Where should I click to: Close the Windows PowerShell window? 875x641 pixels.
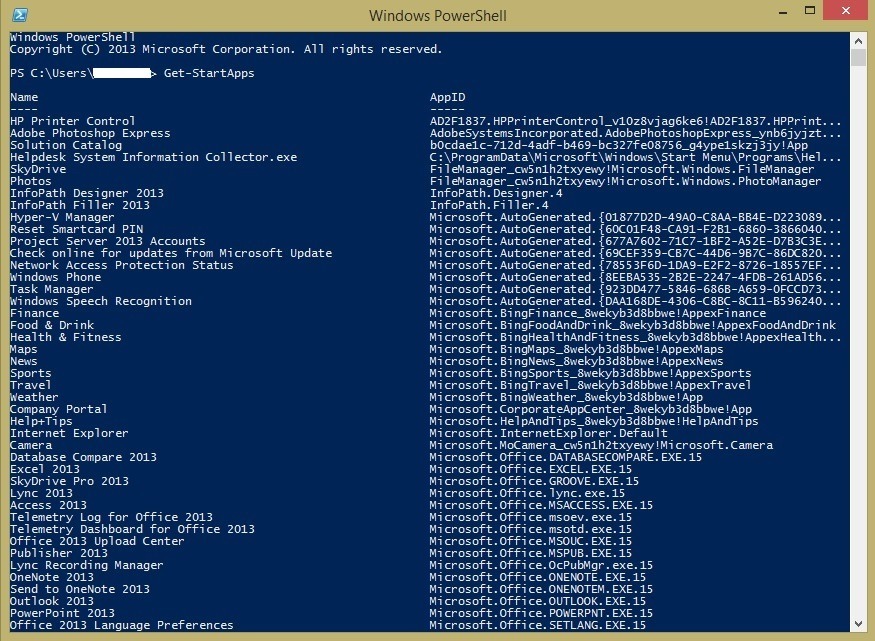[845, 11]
